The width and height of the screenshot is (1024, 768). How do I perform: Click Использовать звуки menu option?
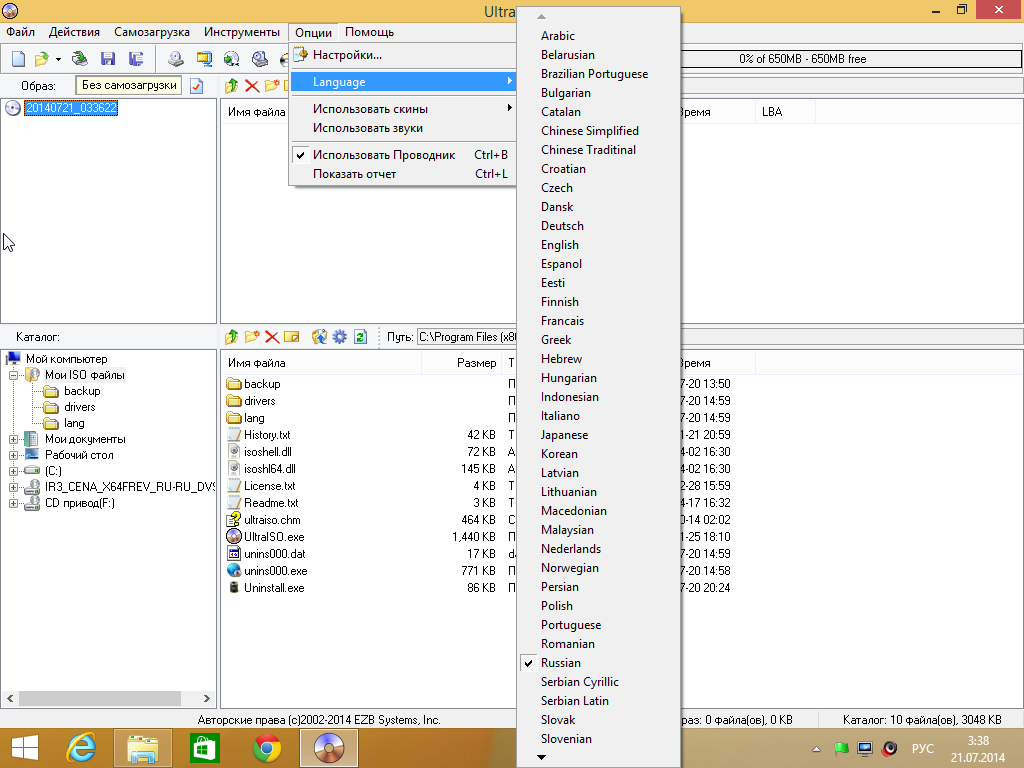click(402, 128)
